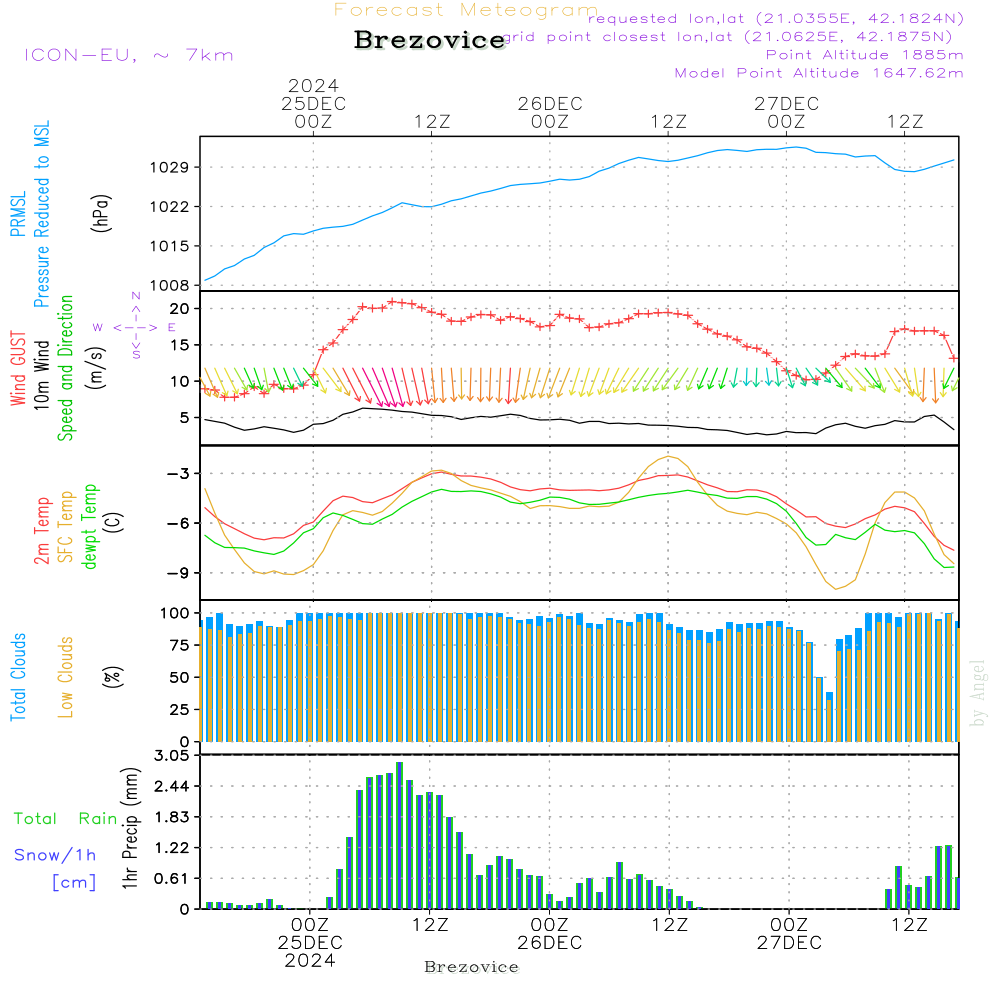Click the 20 wind speed axis value
The width and height of the screenshot is (1000, 1000).
coord(180,309)
